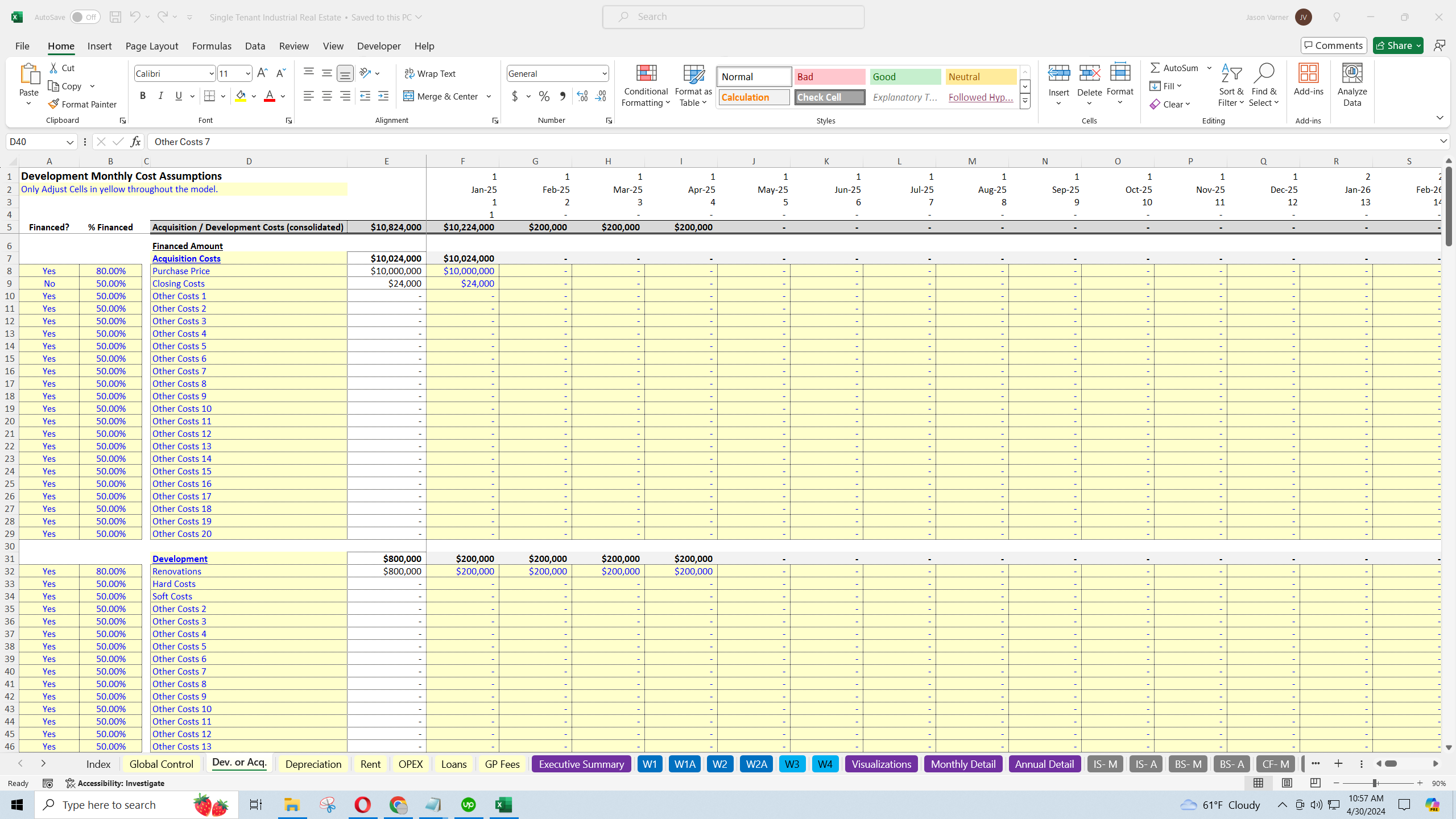The height and width of the screenshot is (819, 1456).
Task: Click the Align Right icon
Action: 345,96
